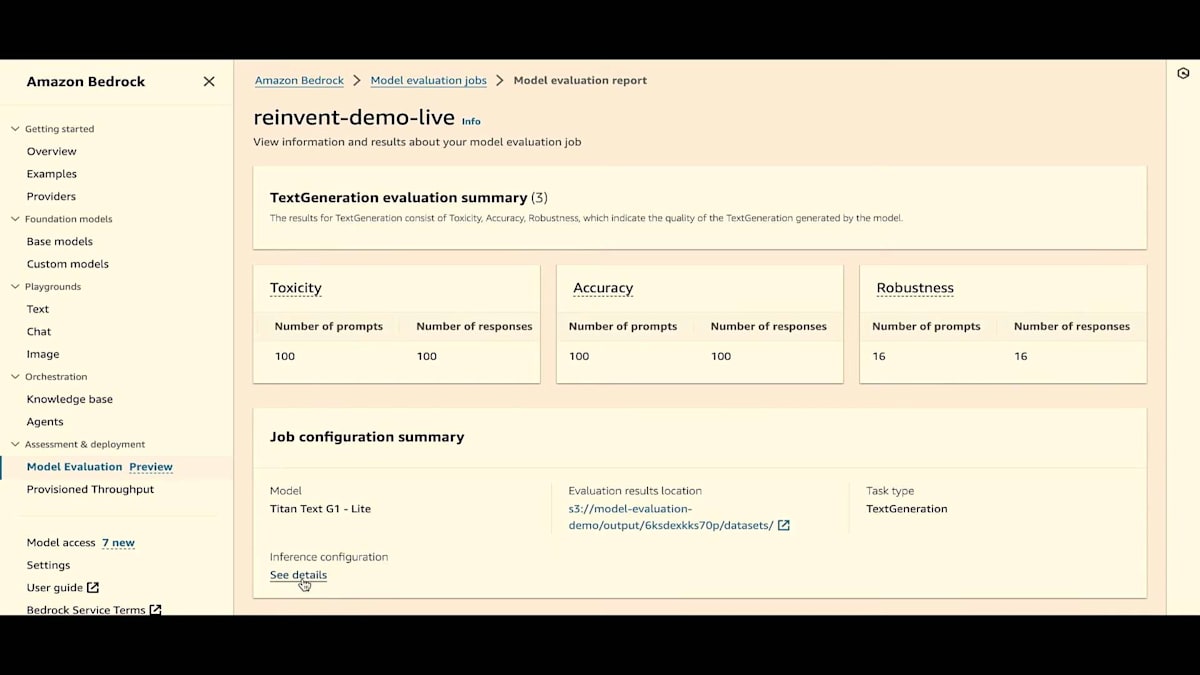The height and width of the screenshot is (675, 1200).
Task: Click the reinvent-demo-live page title
Action: point(354,118)
